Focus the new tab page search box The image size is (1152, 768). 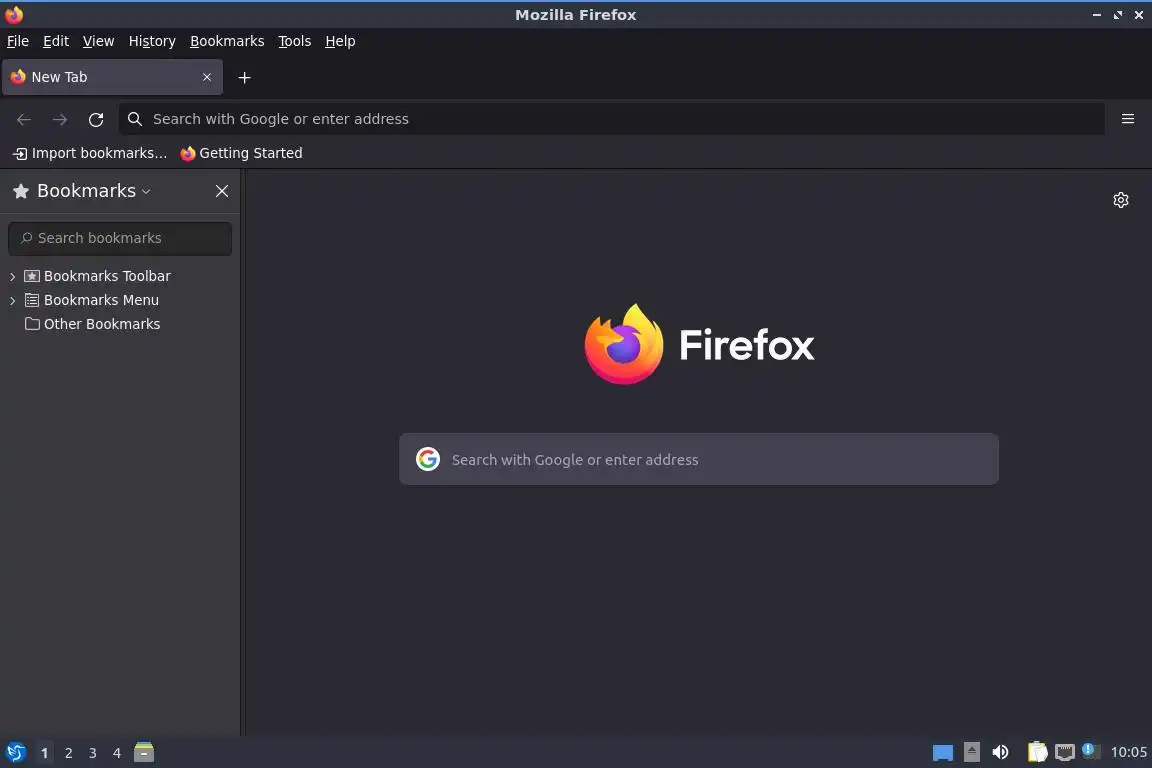699,459
